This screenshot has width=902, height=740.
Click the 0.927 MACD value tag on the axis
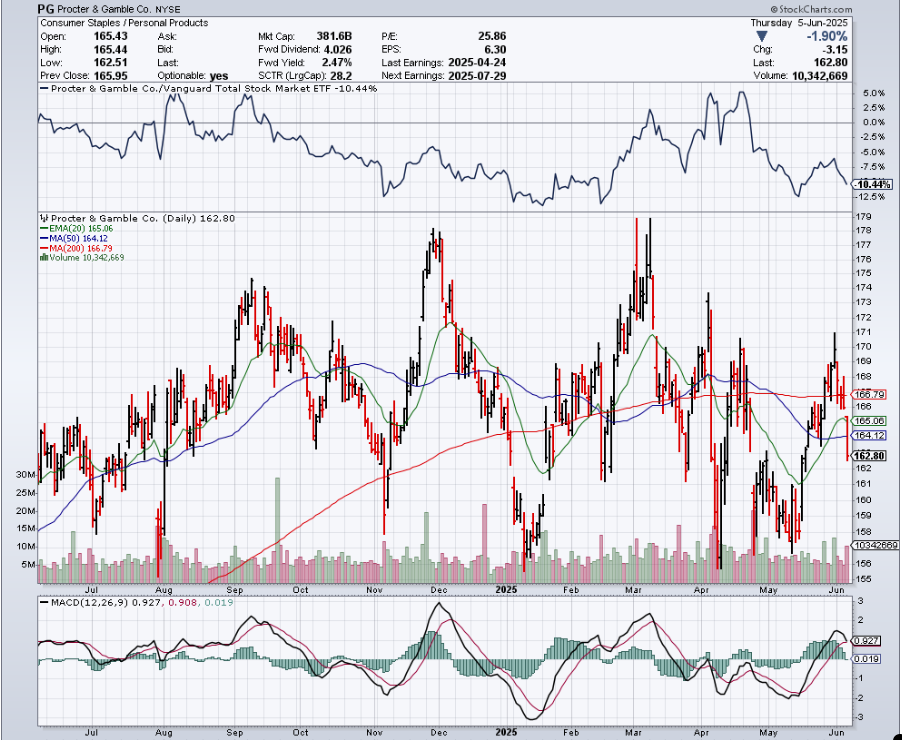(867, 641)
